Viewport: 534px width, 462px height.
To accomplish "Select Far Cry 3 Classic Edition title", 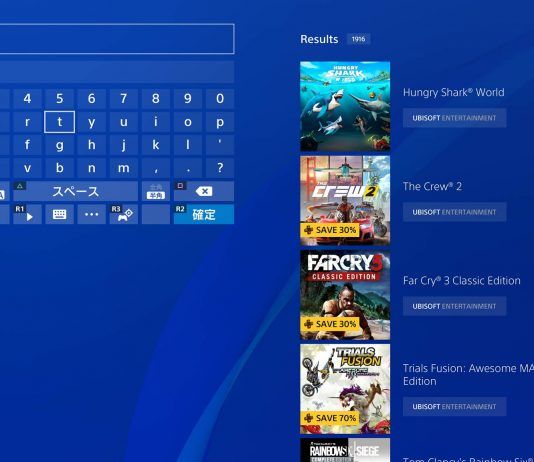I will 461,281.
